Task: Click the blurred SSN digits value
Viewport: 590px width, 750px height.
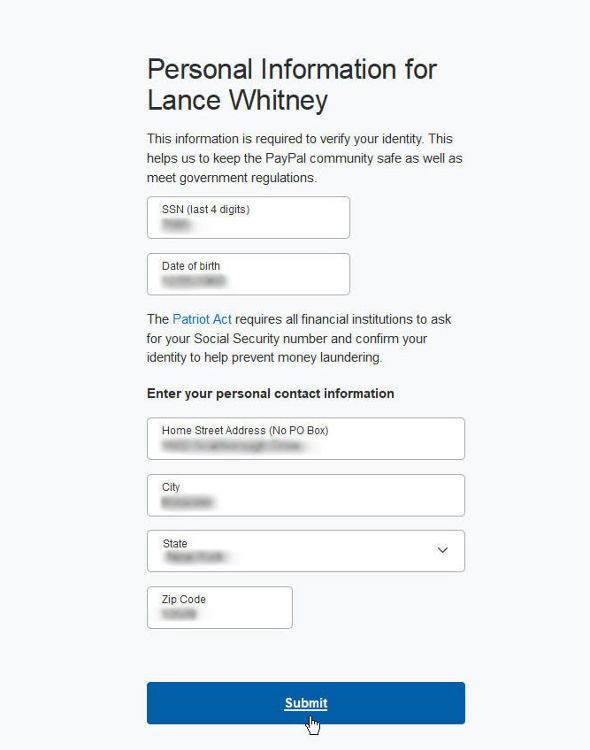Action: pyautogui.click(x=177, y=224)
